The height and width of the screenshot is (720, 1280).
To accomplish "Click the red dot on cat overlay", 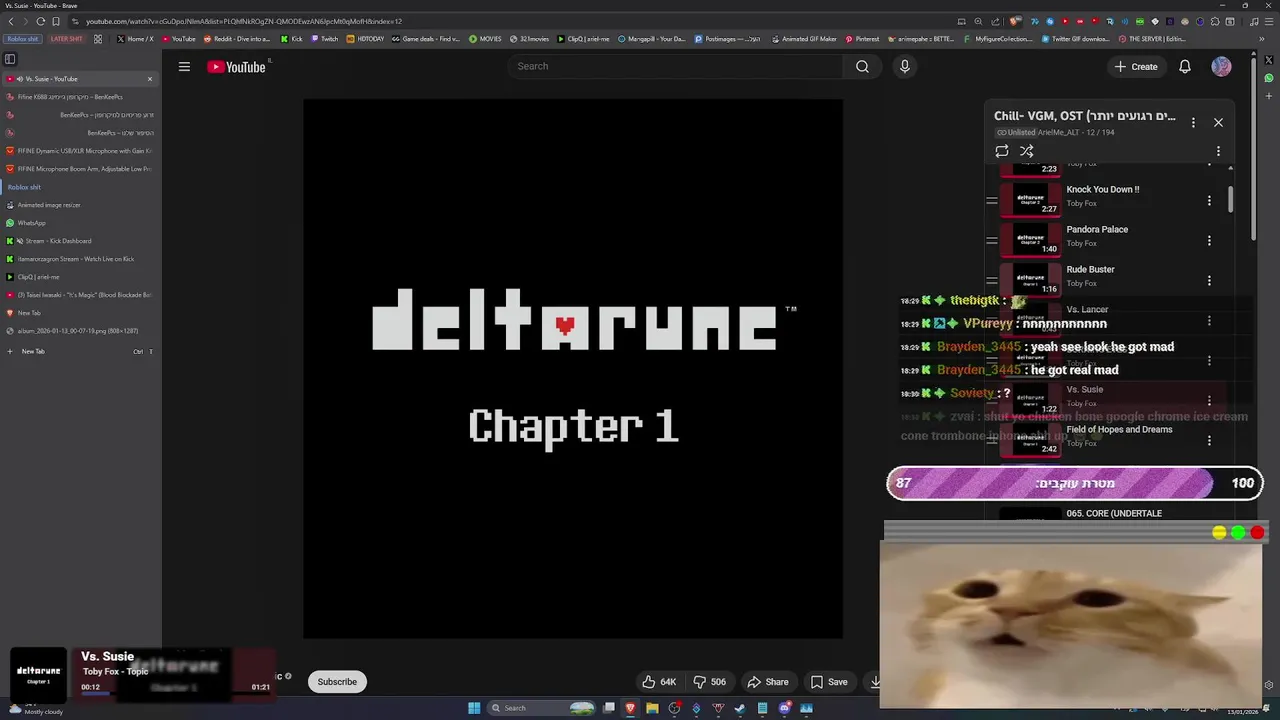I will [x=1257, y=533].
